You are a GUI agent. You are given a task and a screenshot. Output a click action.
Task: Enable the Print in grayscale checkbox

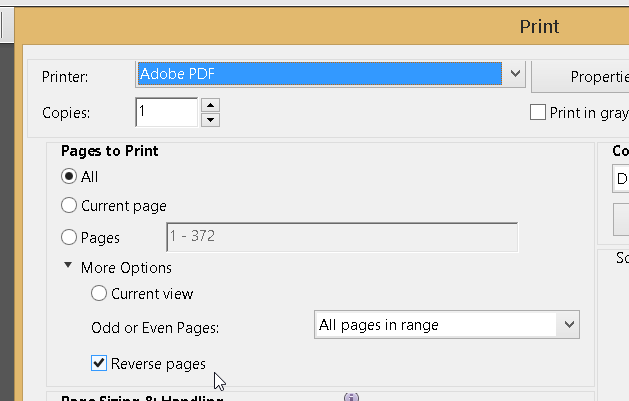(x=538, y=112)
